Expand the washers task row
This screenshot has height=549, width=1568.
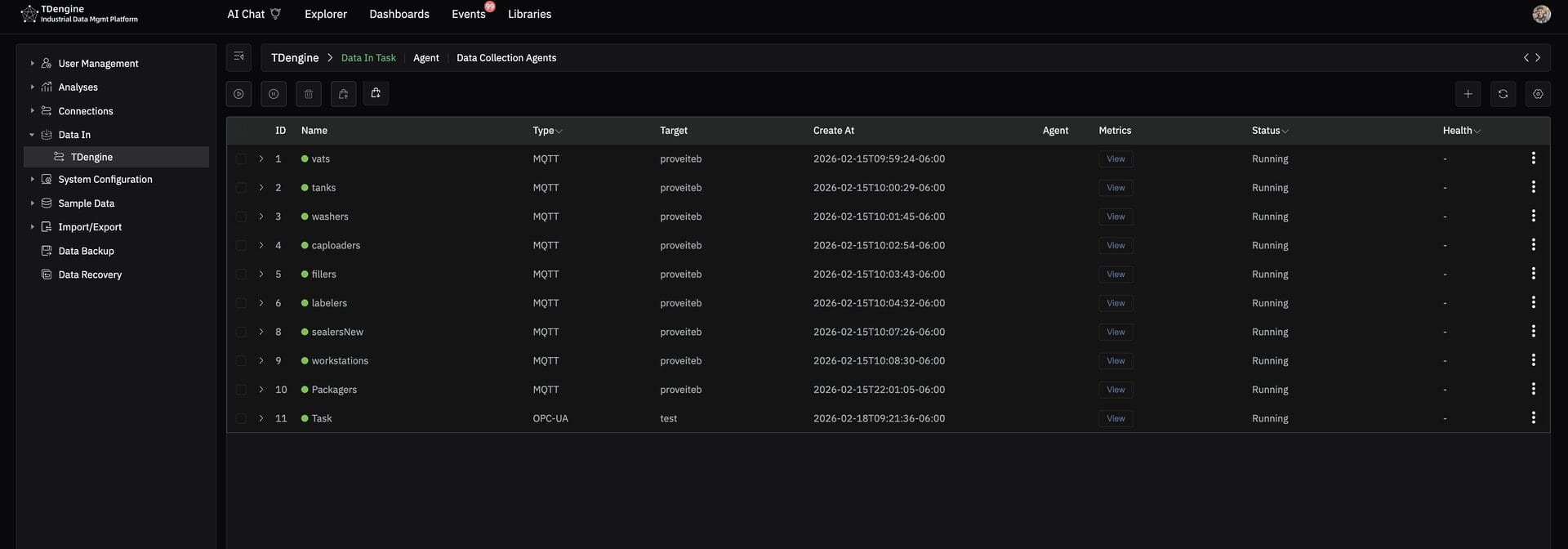261,216
